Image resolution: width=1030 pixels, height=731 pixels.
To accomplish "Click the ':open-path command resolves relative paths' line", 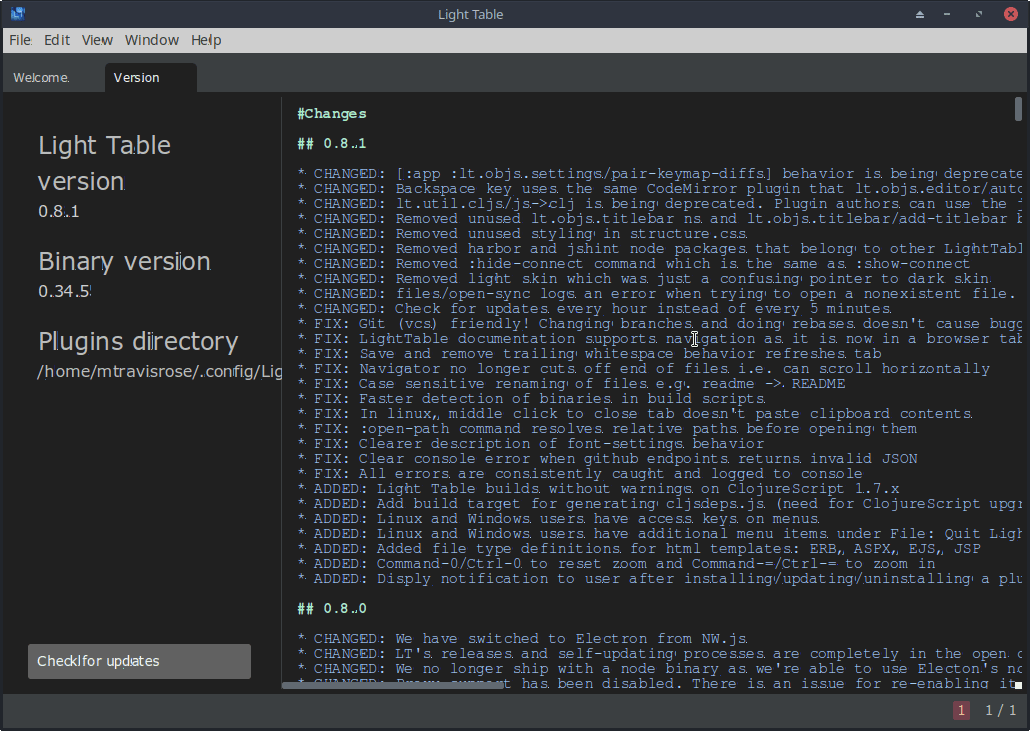I will (607, 429).
